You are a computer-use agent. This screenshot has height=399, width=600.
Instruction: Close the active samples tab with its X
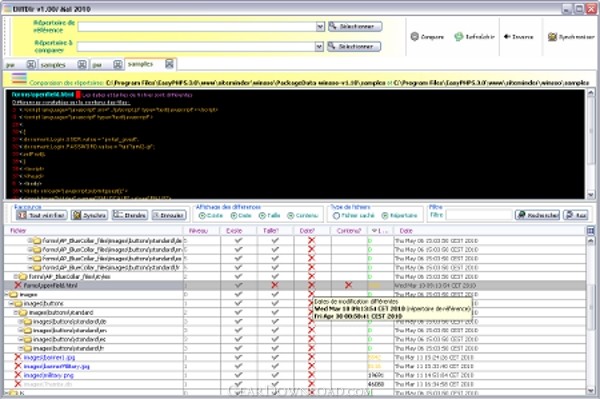[x=169, y=64]
